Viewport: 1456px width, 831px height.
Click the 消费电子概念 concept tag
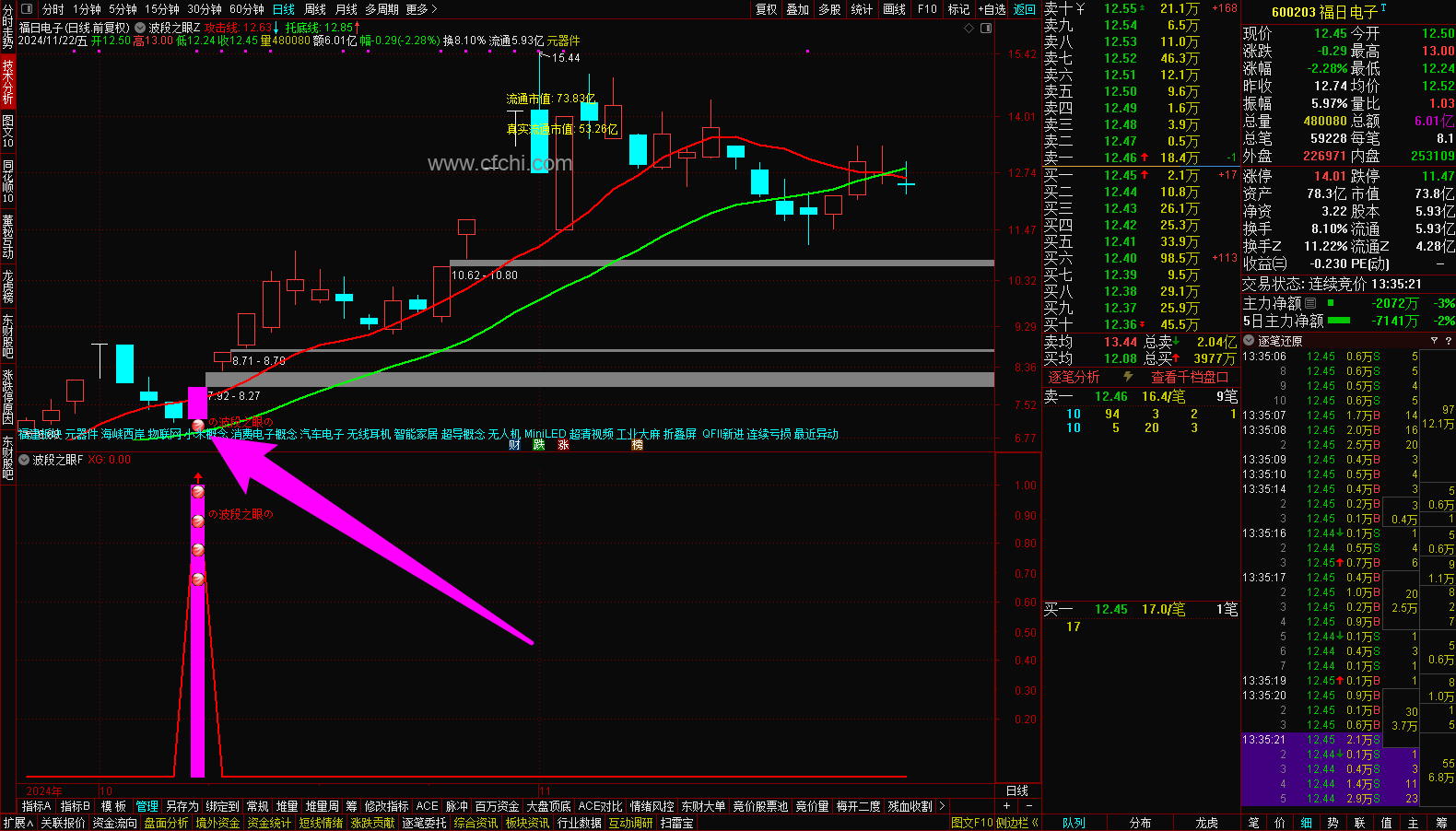[264, 435]
